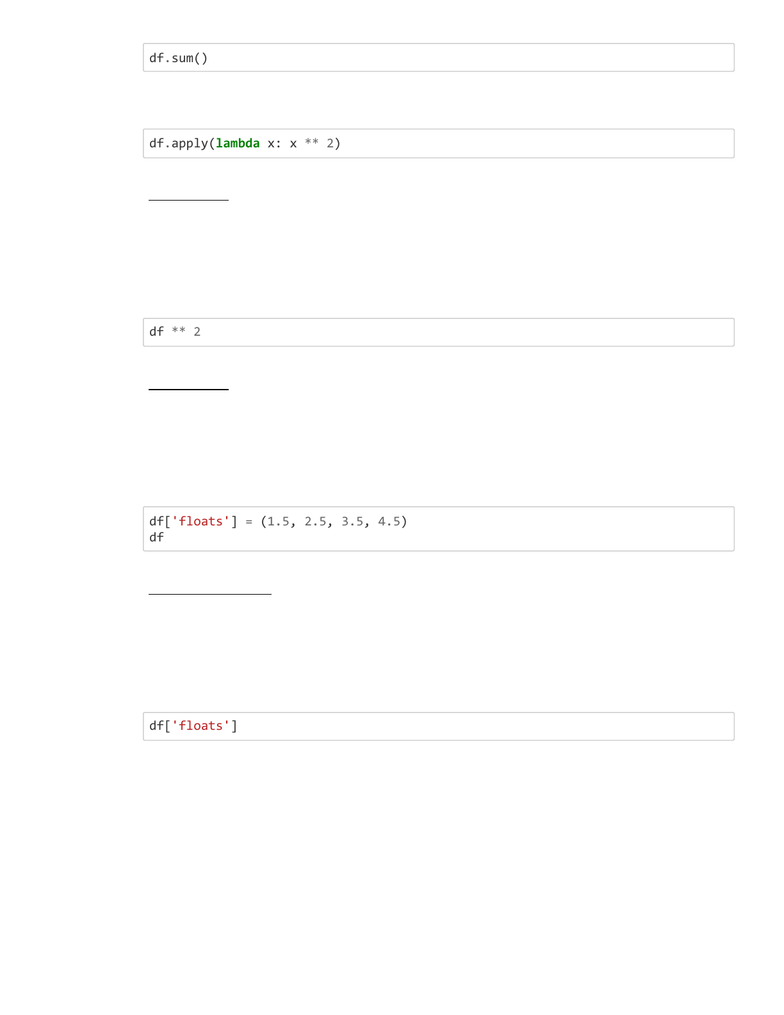This screenshot has height=1015, width=784.
Task: Click the x ** 2 expression in lambda
Action: pyautogui.click(x=311, y=143)
